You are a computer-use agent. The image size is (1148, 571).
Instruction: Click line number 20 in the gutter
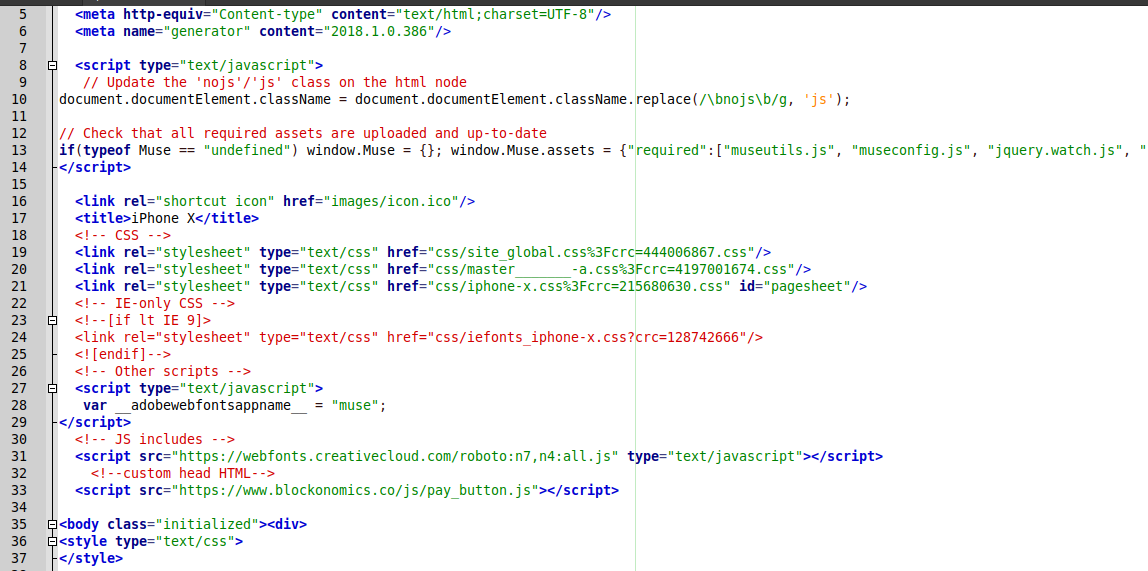click(20, 269)
